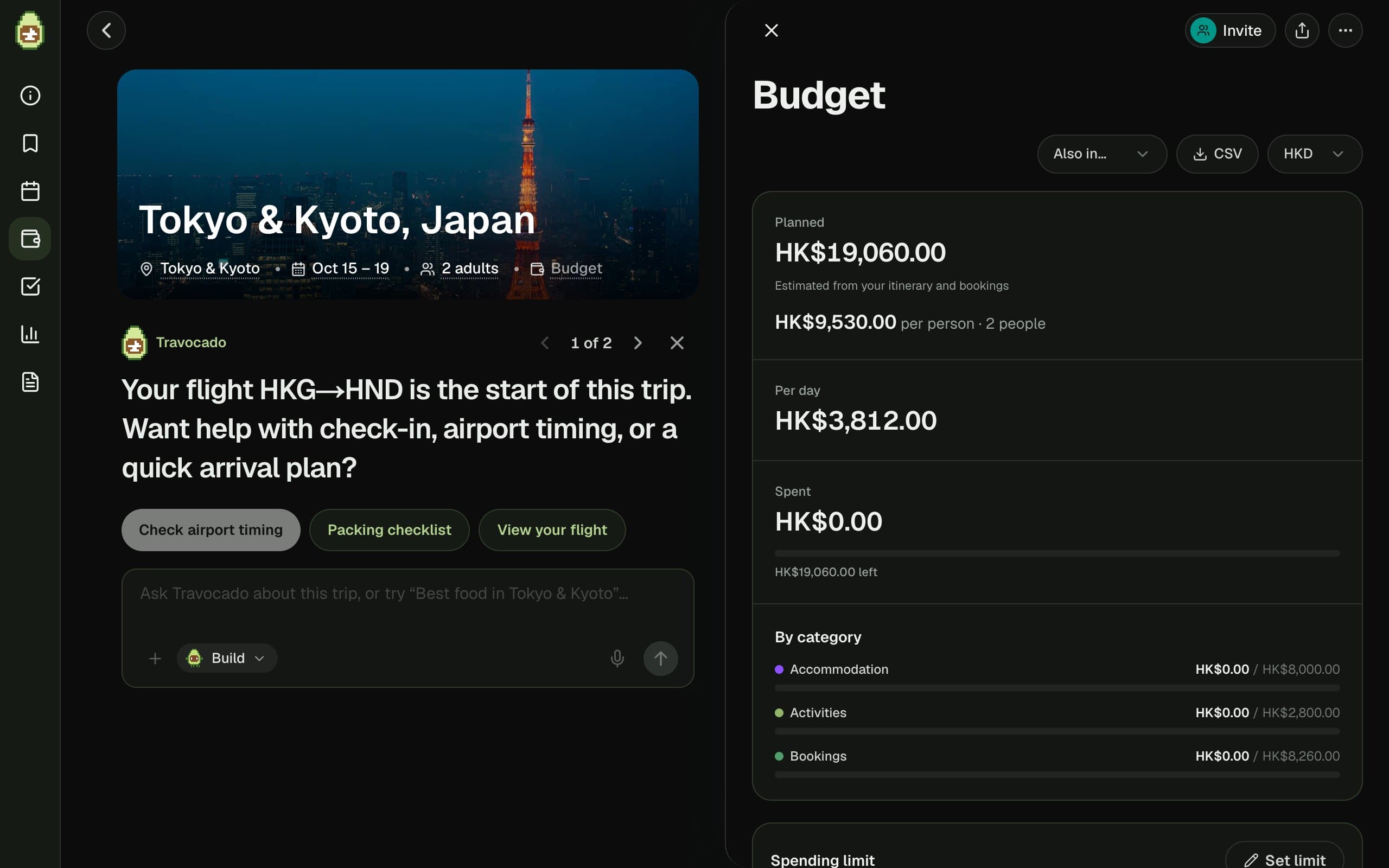Send message with the up arrow button

tap(661, 659)
